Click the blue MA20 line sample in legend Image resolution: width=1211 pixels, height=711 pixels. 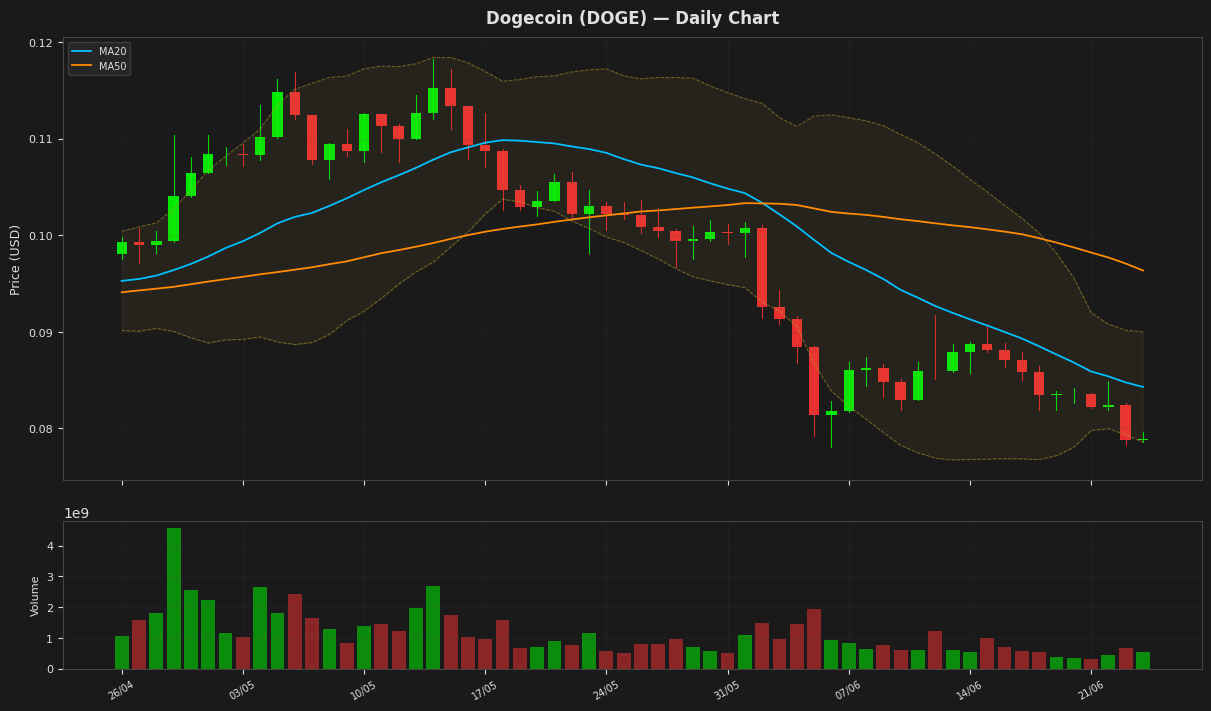tap(82, 51)
